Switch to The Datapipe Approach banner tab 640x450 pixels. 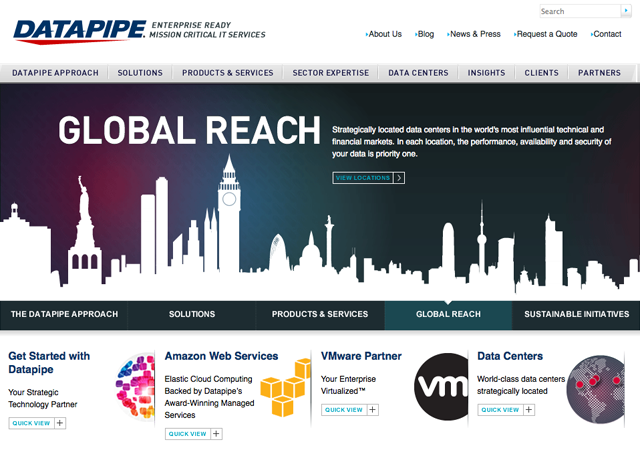[x=64, y=314]
